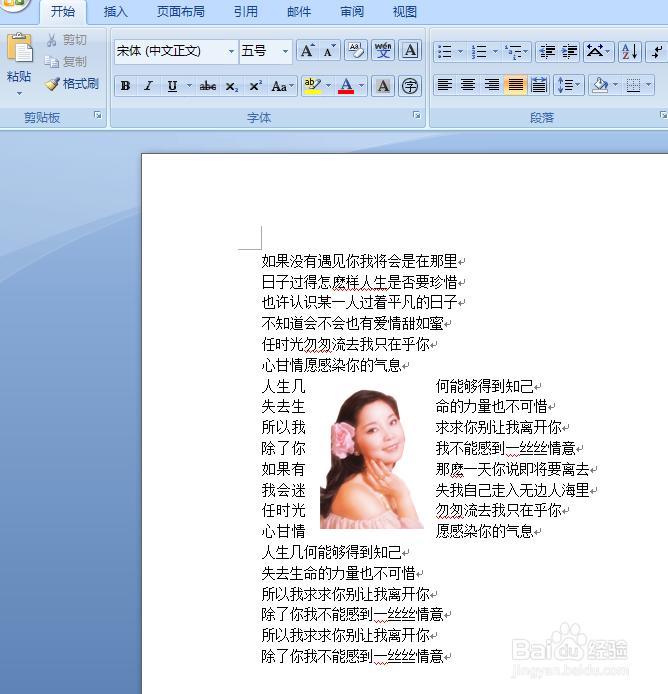Open the 页面布局 (Page Layout) tab

[181, 12]
